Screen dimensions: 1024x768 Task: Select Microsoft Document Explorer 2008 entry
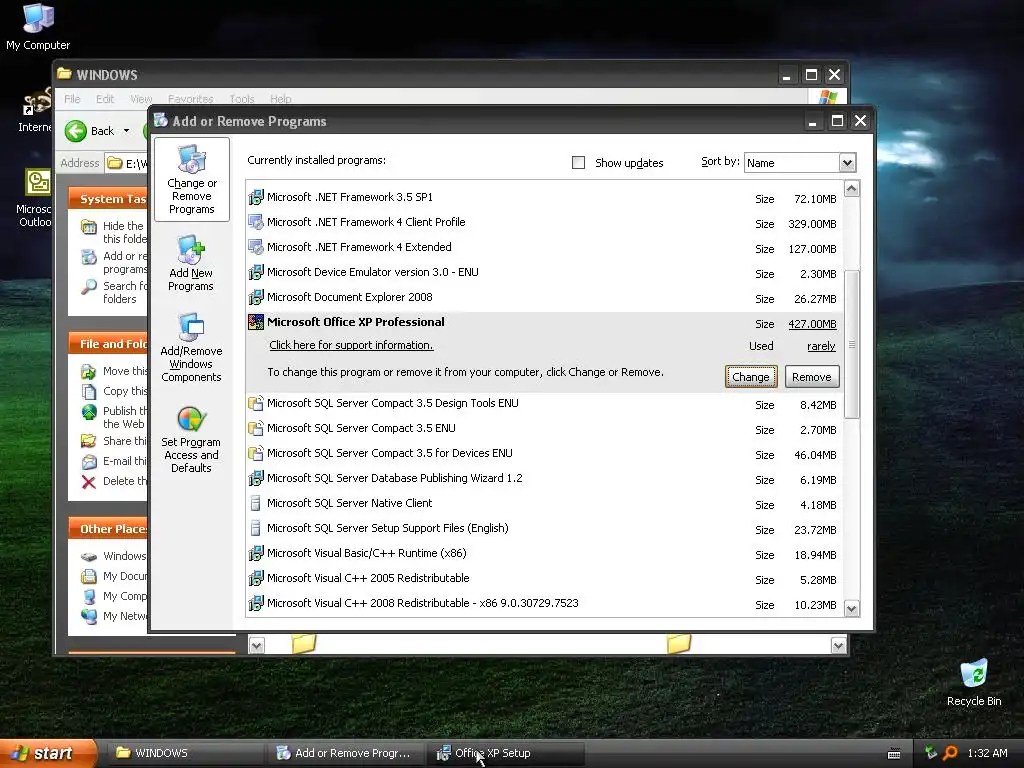543,298
